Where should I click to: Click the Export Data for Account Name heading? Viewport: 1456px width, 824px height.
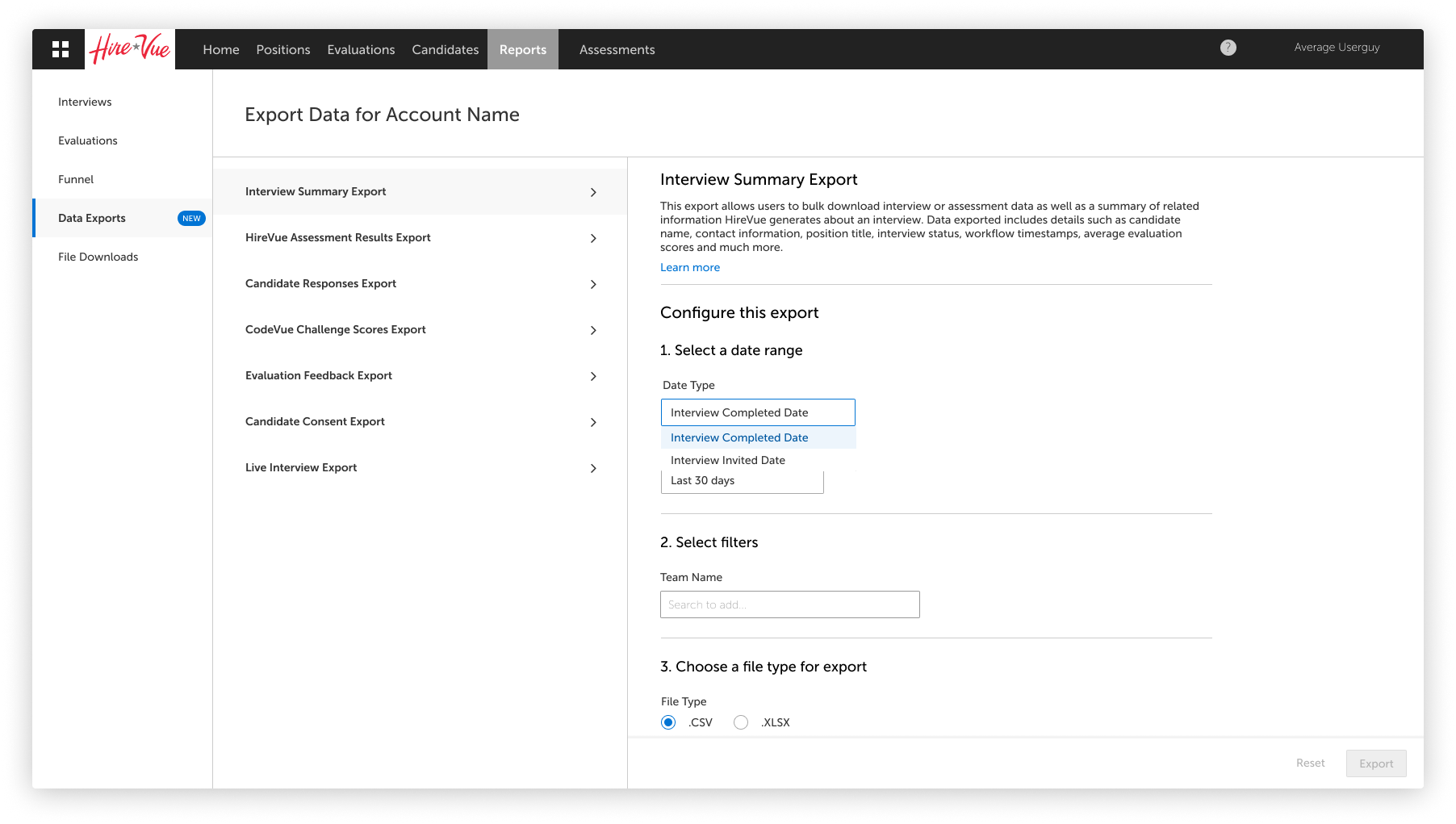382,115
